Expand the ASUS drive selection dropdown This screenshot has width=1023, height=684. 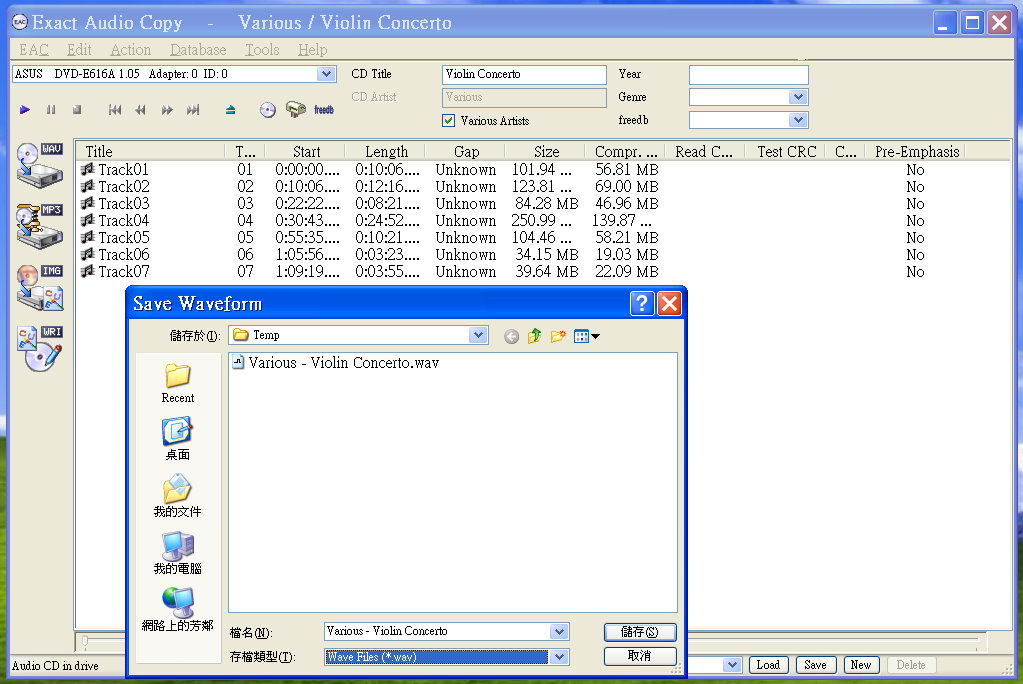click(x=326, y=74)
